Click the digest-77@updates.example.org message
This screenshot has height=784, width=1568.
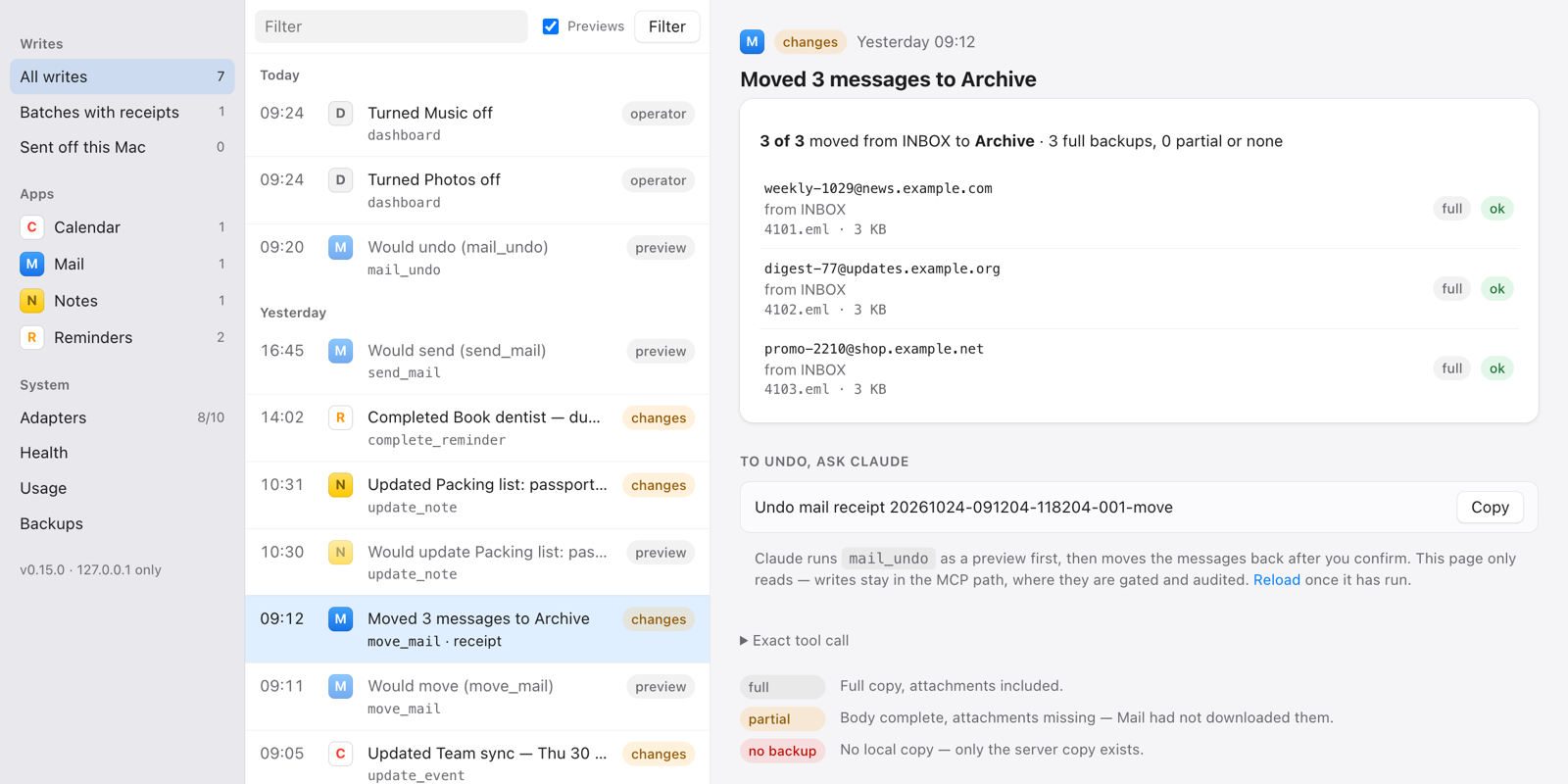pyautogui.click(x=1139, y=289)
